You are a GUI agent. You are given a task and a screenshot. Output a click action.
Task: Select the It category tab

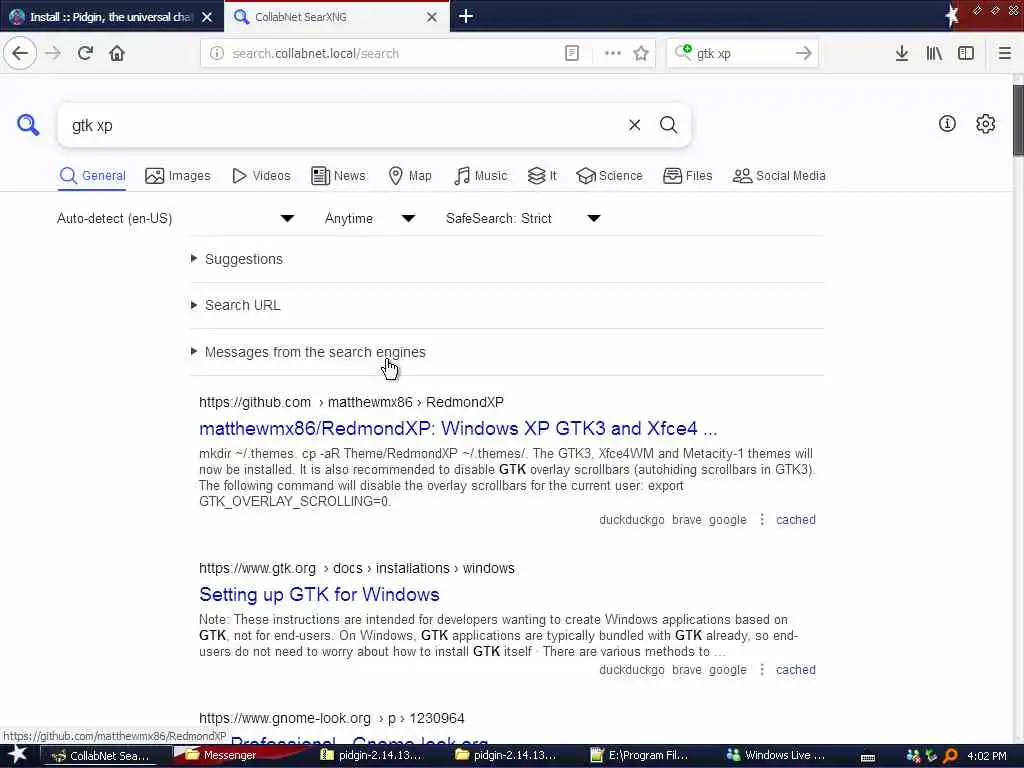(542, 176)
